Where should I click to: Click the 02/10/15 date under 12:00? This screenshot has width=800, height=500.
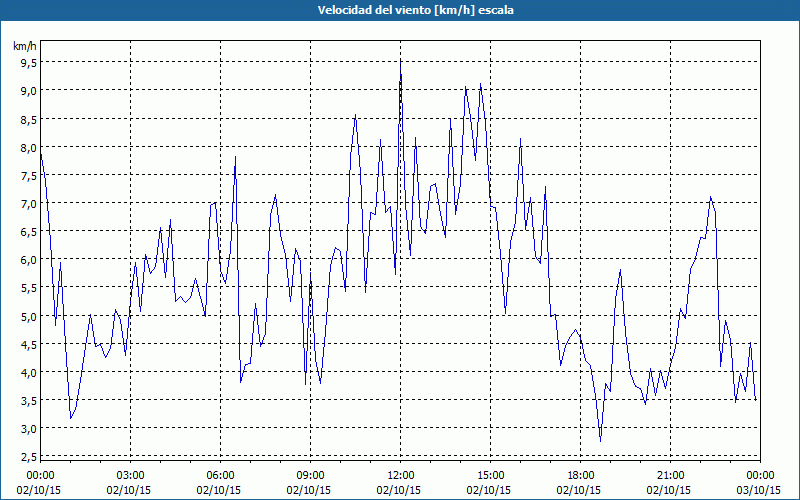[x=399, y=490]
